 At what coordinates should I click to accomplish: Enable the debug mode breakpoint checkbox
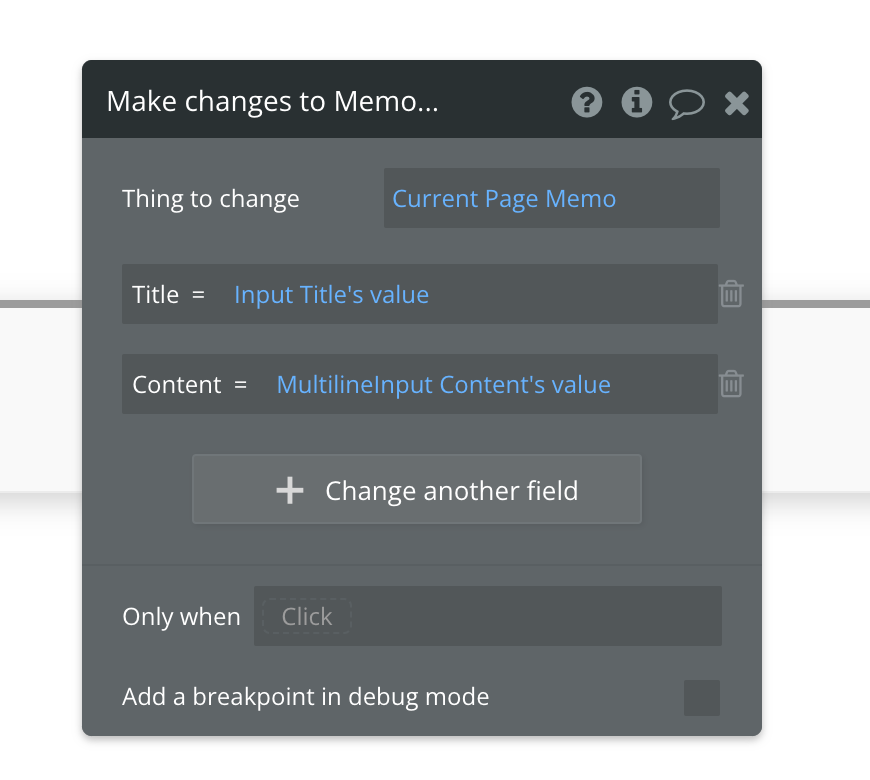(x=702, y=697)
